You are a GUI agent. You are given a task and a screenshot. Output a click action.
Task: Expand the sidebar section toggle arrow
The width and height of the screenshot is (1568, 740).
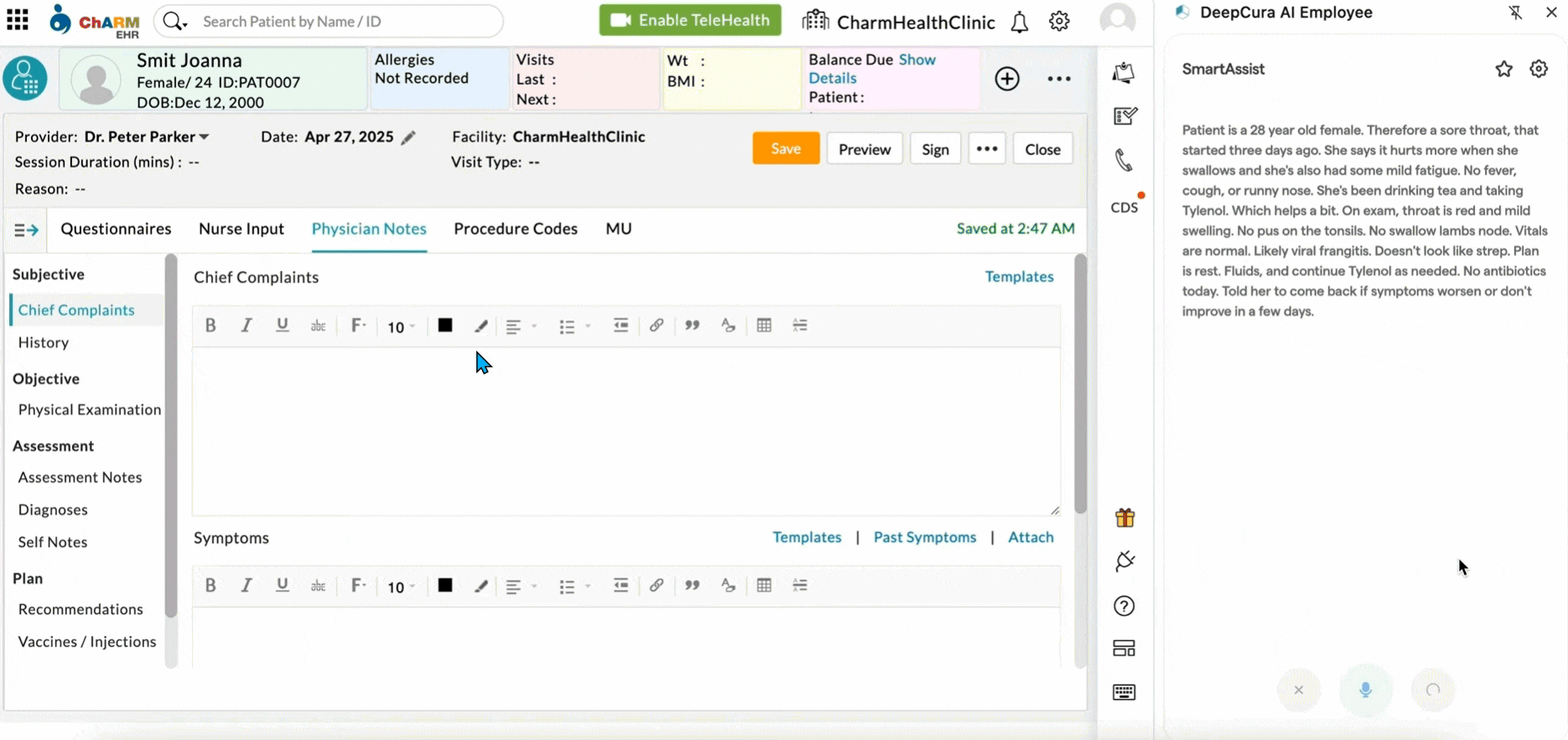click(26, 230)
